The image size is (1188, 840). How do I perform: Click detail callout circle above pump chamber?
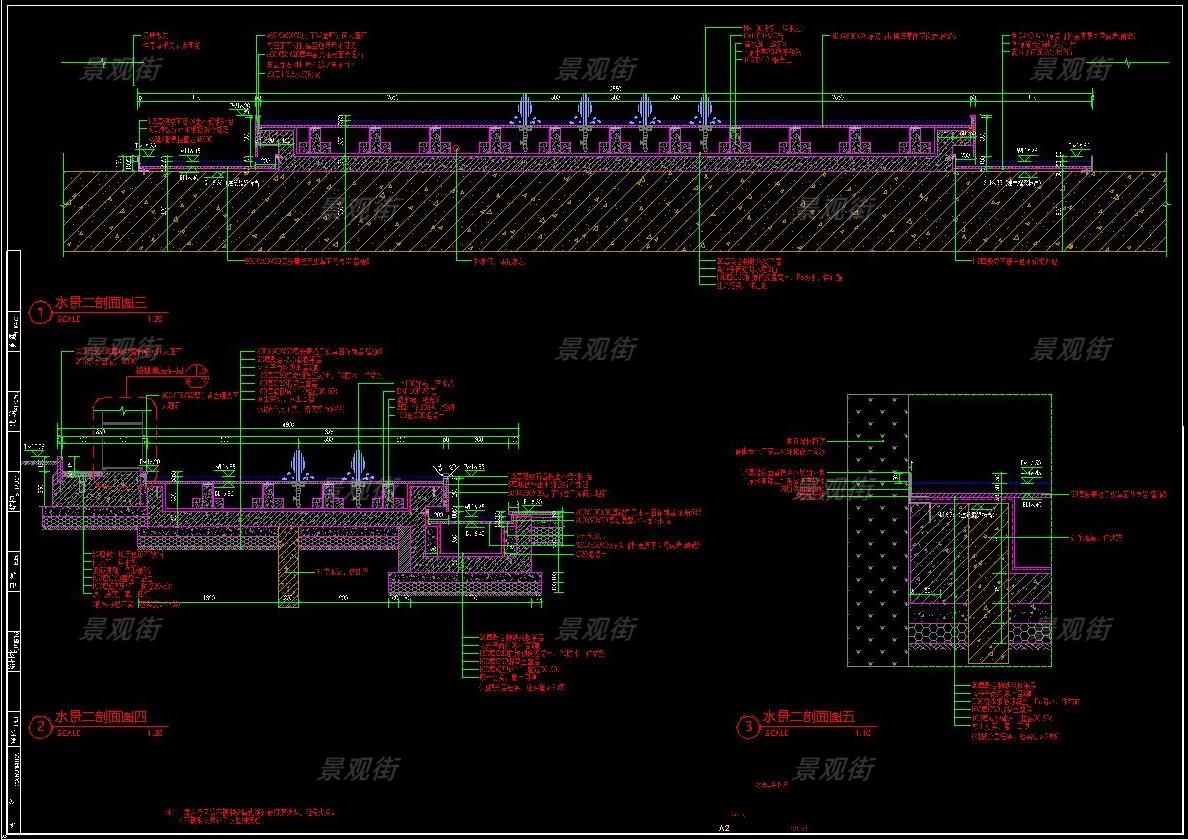point(196,374)
